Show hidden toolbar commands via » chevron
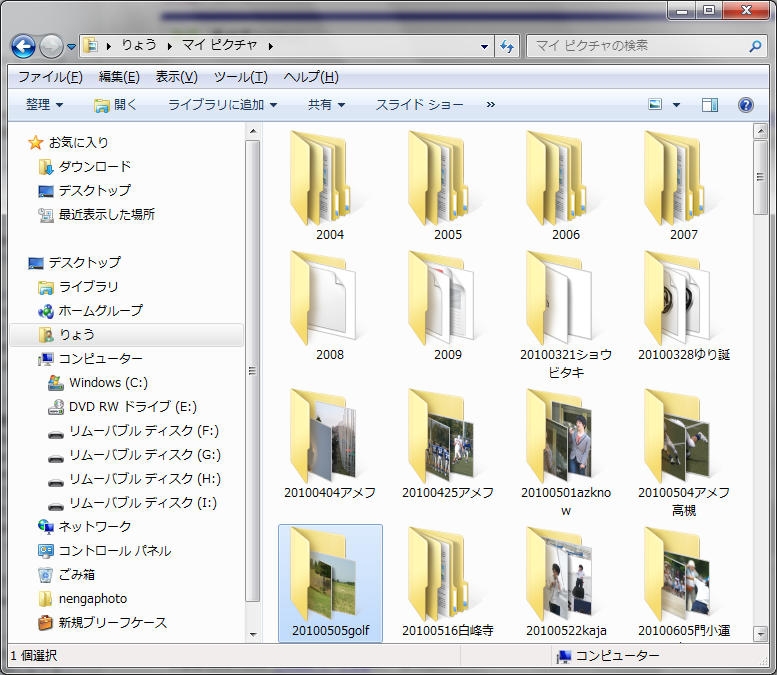Image resolution: width=777 pixels, height=675 pixels. tap(490, 105)
